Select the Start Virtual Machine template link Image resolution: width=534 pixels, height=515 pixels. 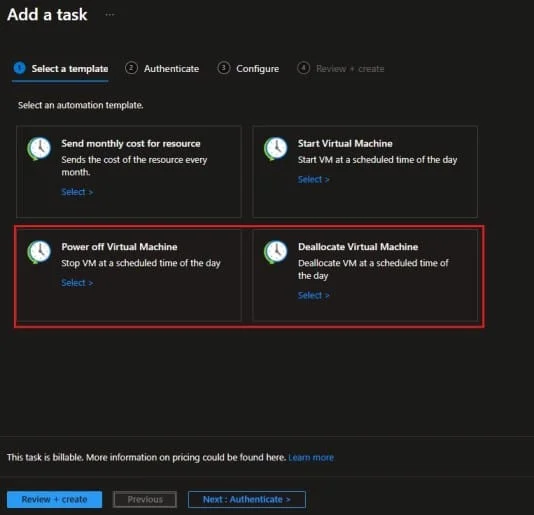point(313,180)
